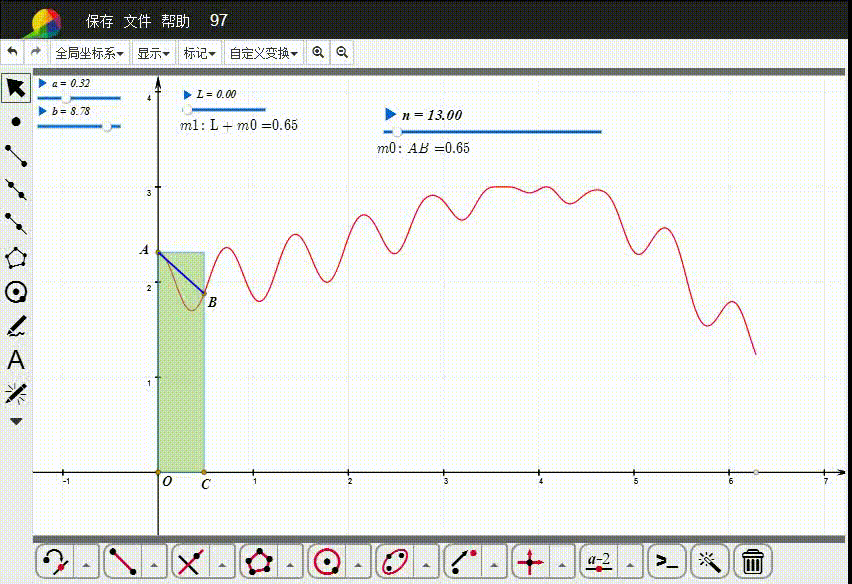
Task: Select the freehand pen tool
Action: [x=16, y=326]
